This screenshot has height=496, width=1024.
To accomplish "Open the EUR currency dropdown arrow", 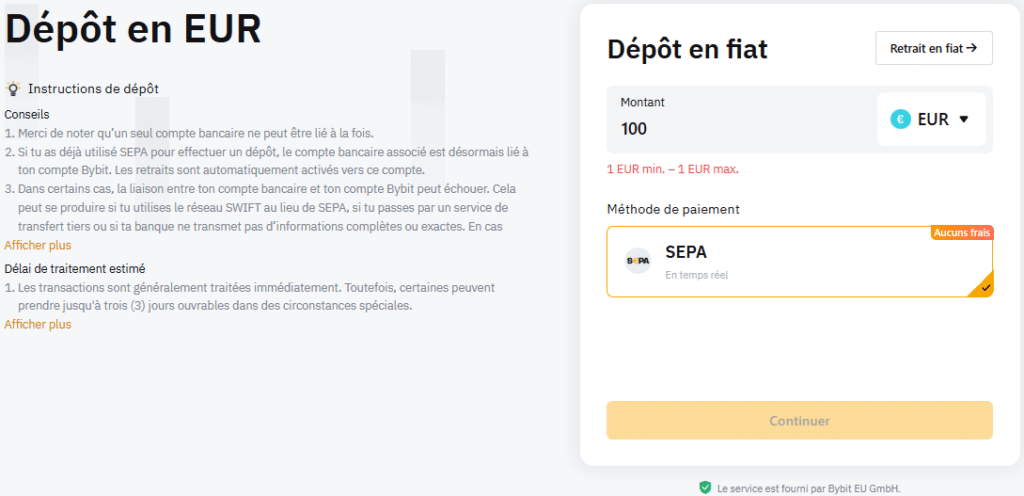I will tap(964, 119).
